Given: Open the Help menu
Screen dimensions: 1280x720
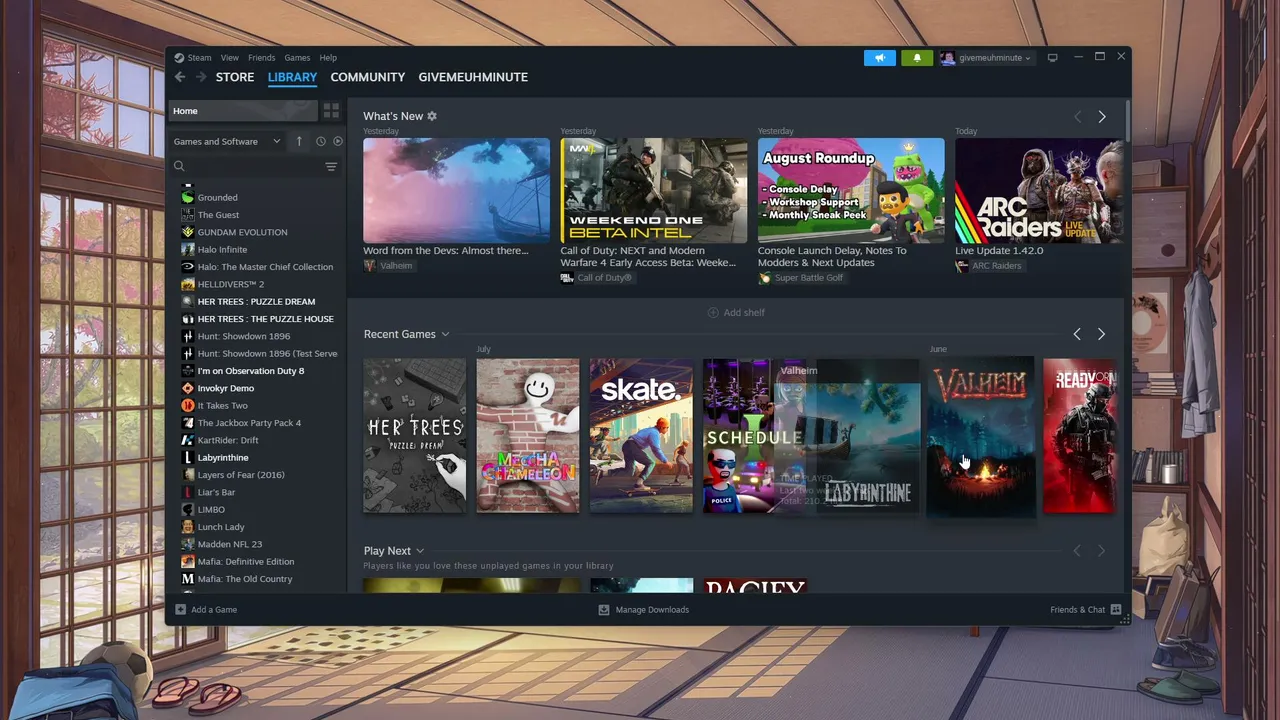Looking at the screenshot, I should pos(328,58).
